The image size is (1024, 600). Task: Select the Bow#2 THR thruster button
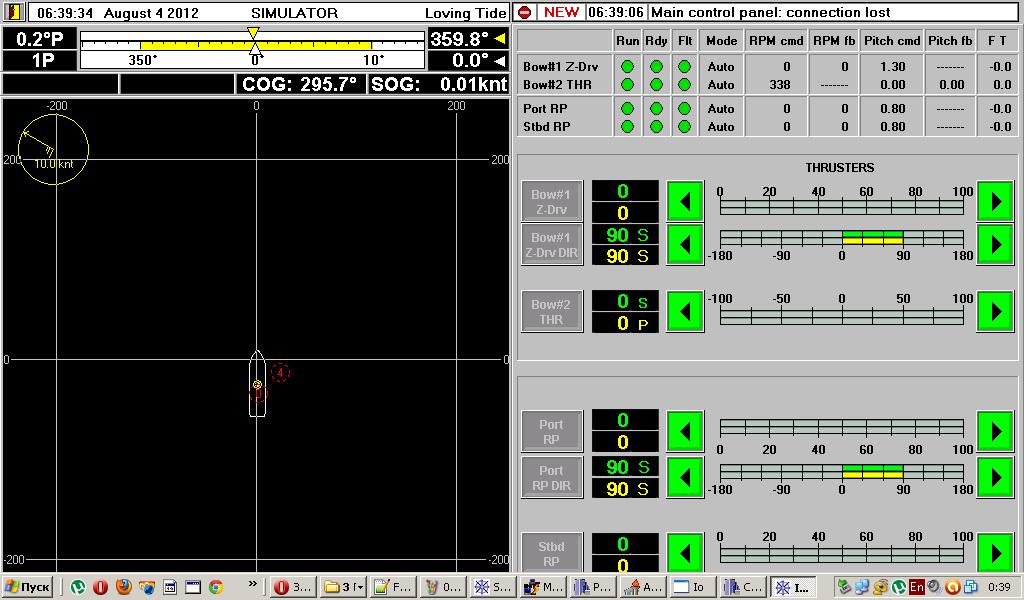[x=551, y=312]
